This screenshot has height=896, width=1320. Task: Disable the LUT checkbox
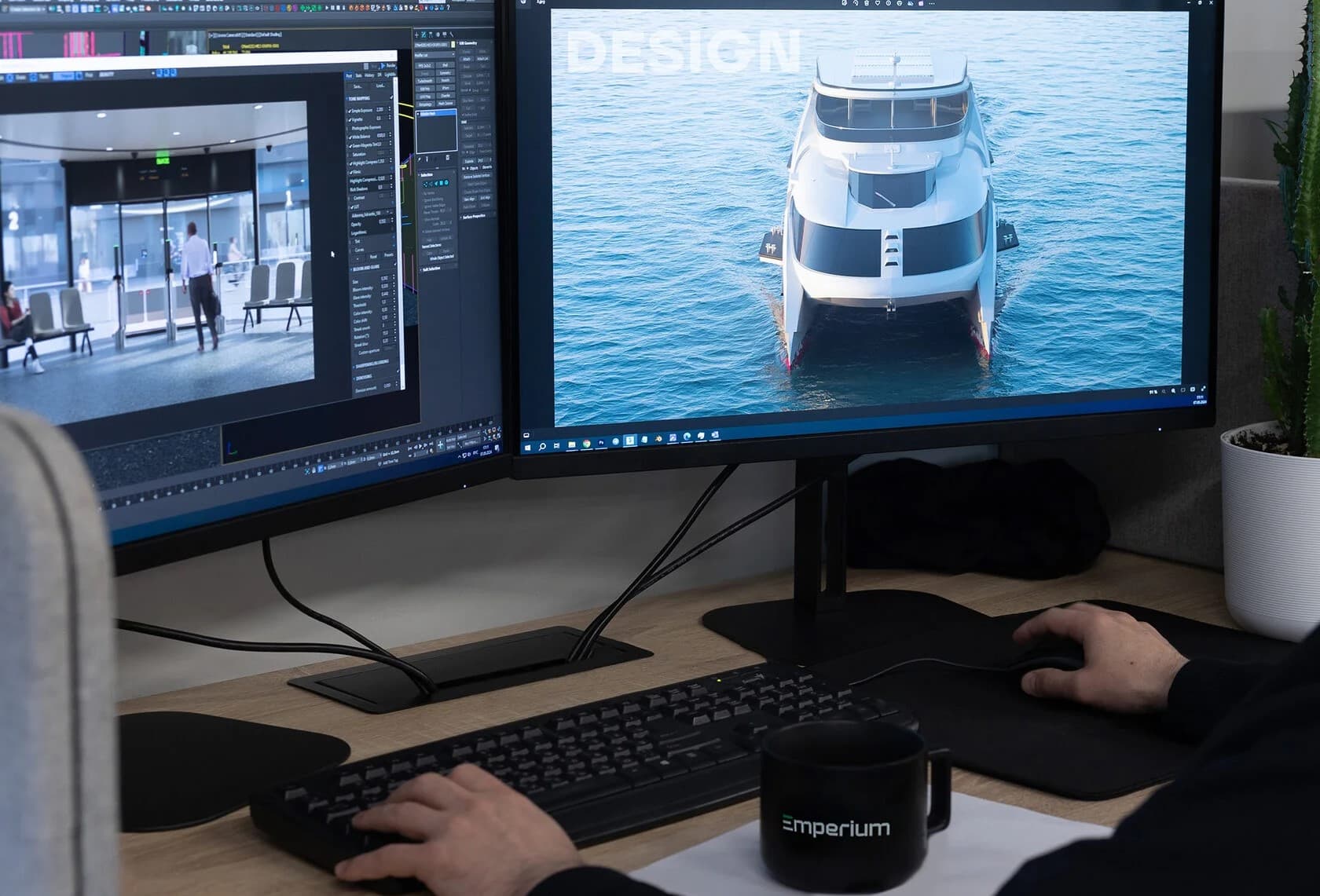coord(350,207)
